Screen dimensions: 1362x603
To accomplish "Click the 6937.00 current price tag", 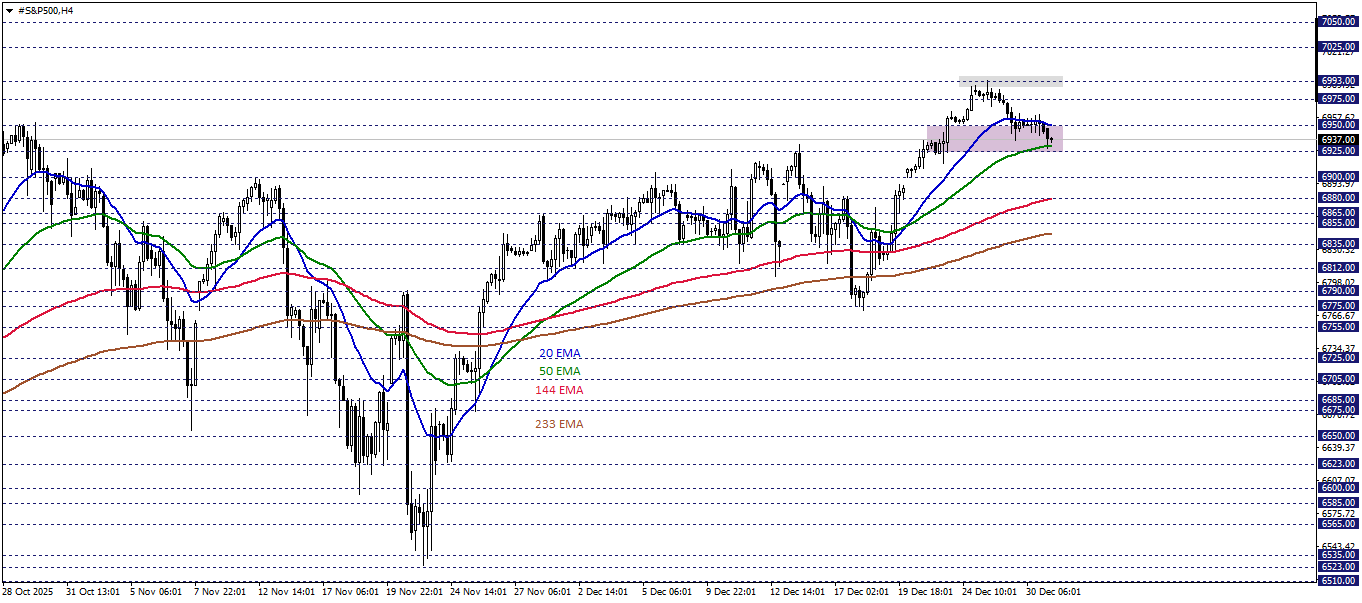I will click(1336, 140).
